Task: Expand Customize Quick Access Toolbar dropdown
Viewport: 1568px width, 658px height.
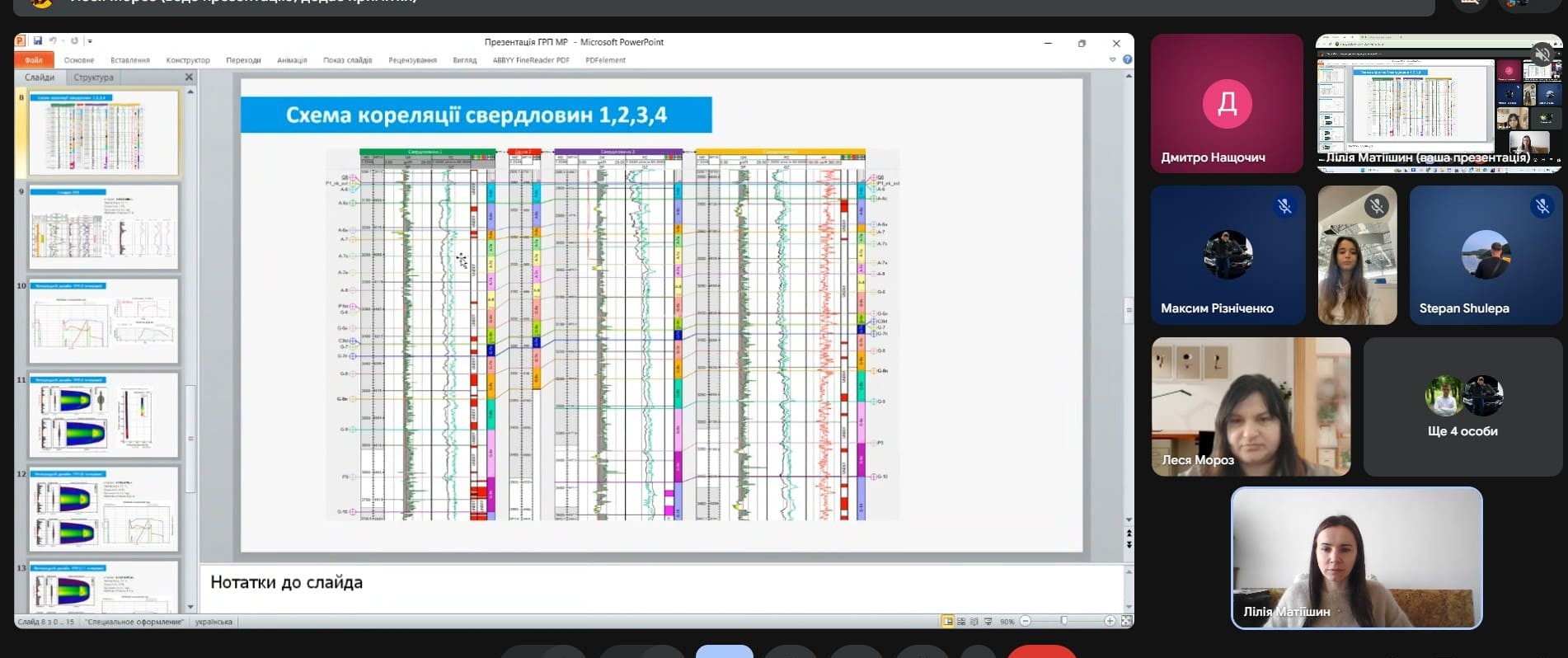Action: pos(90,41)
